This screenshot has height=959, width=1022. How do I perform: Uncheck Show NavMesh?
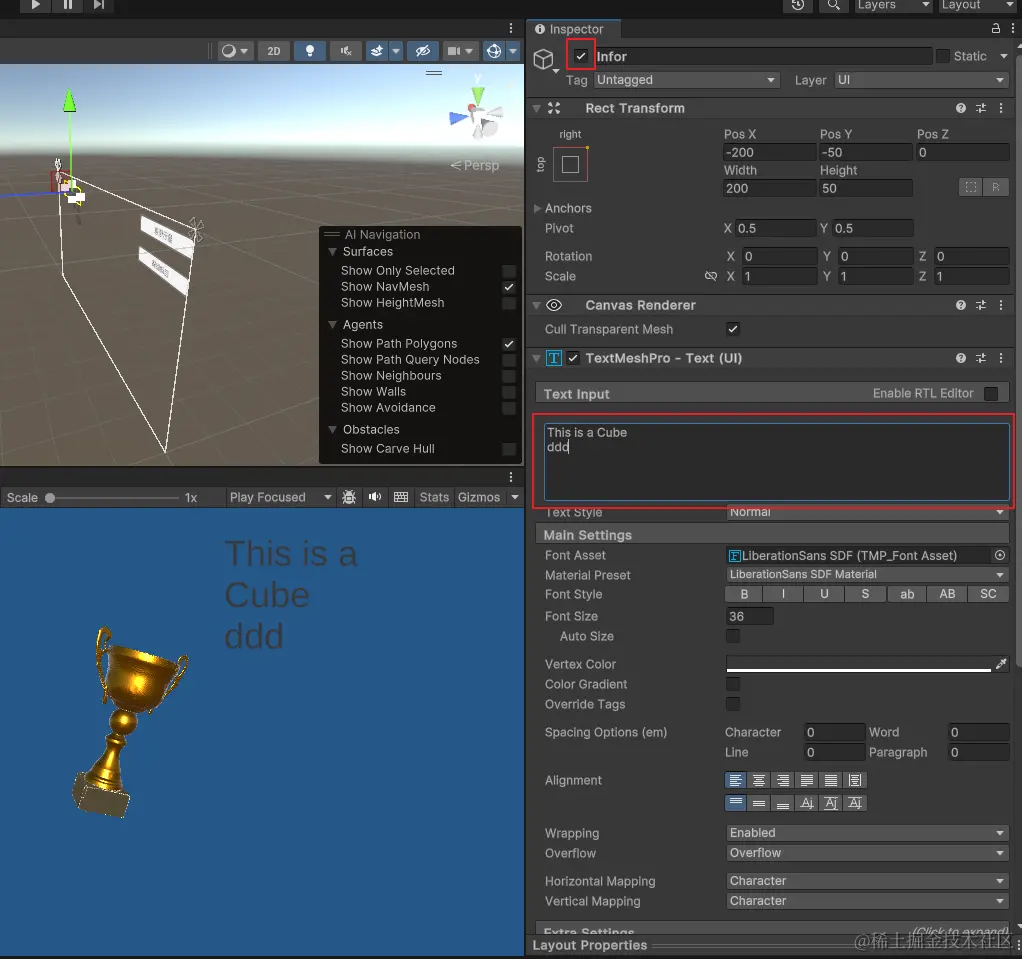tap(509, 287)
